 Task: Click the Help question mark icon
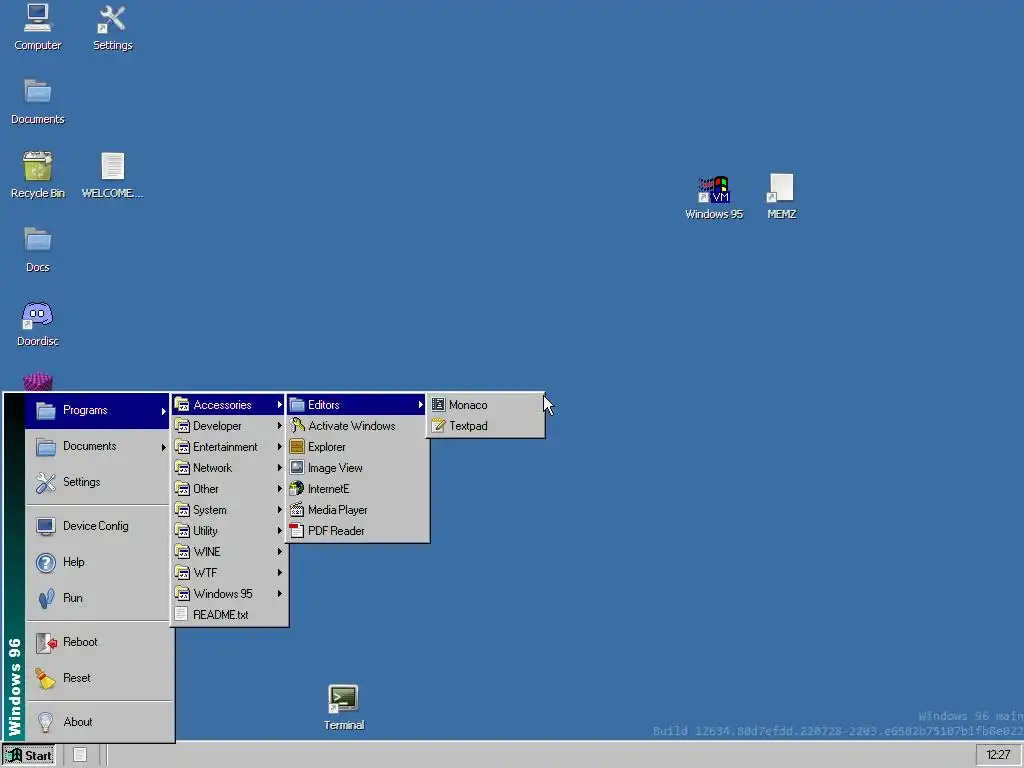46,562
